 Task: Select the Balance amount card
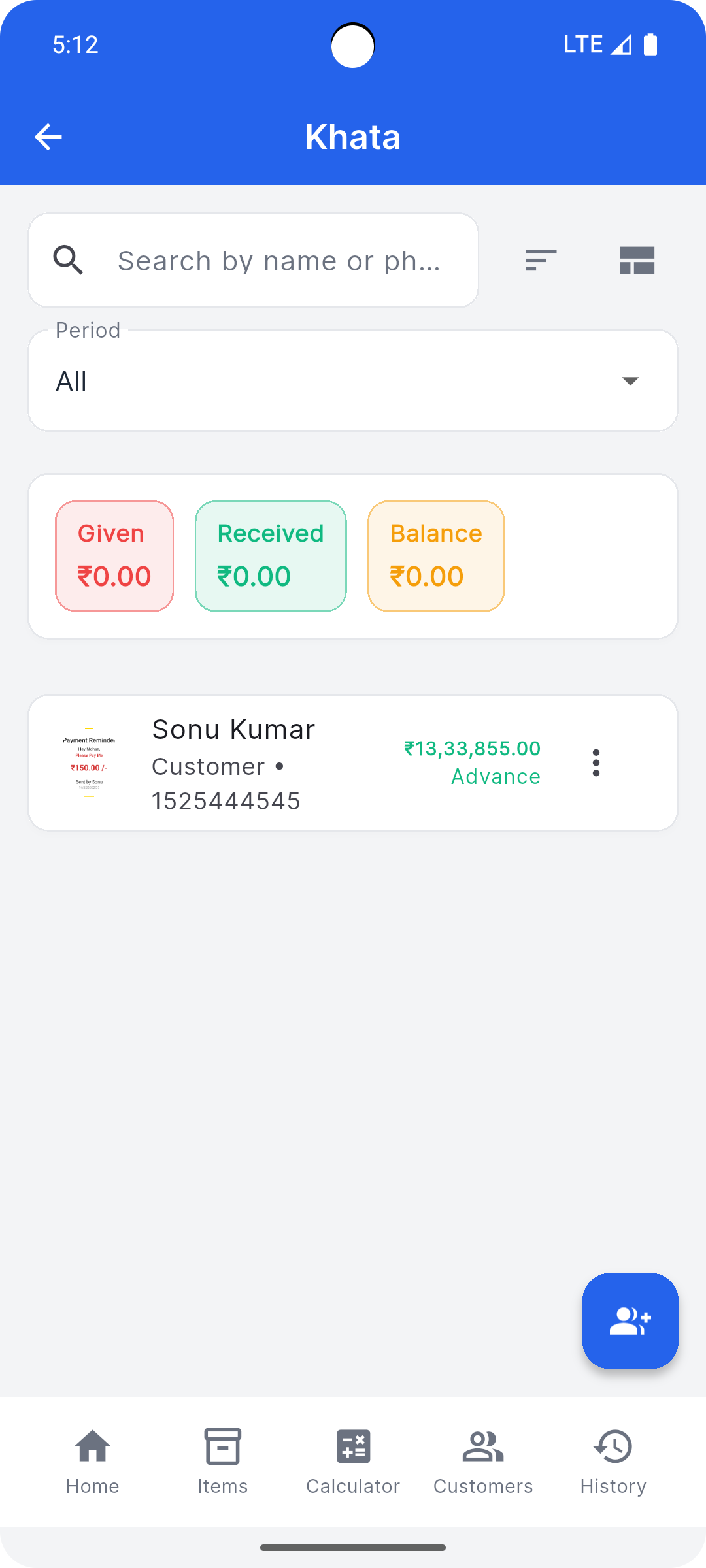(436, 556)
